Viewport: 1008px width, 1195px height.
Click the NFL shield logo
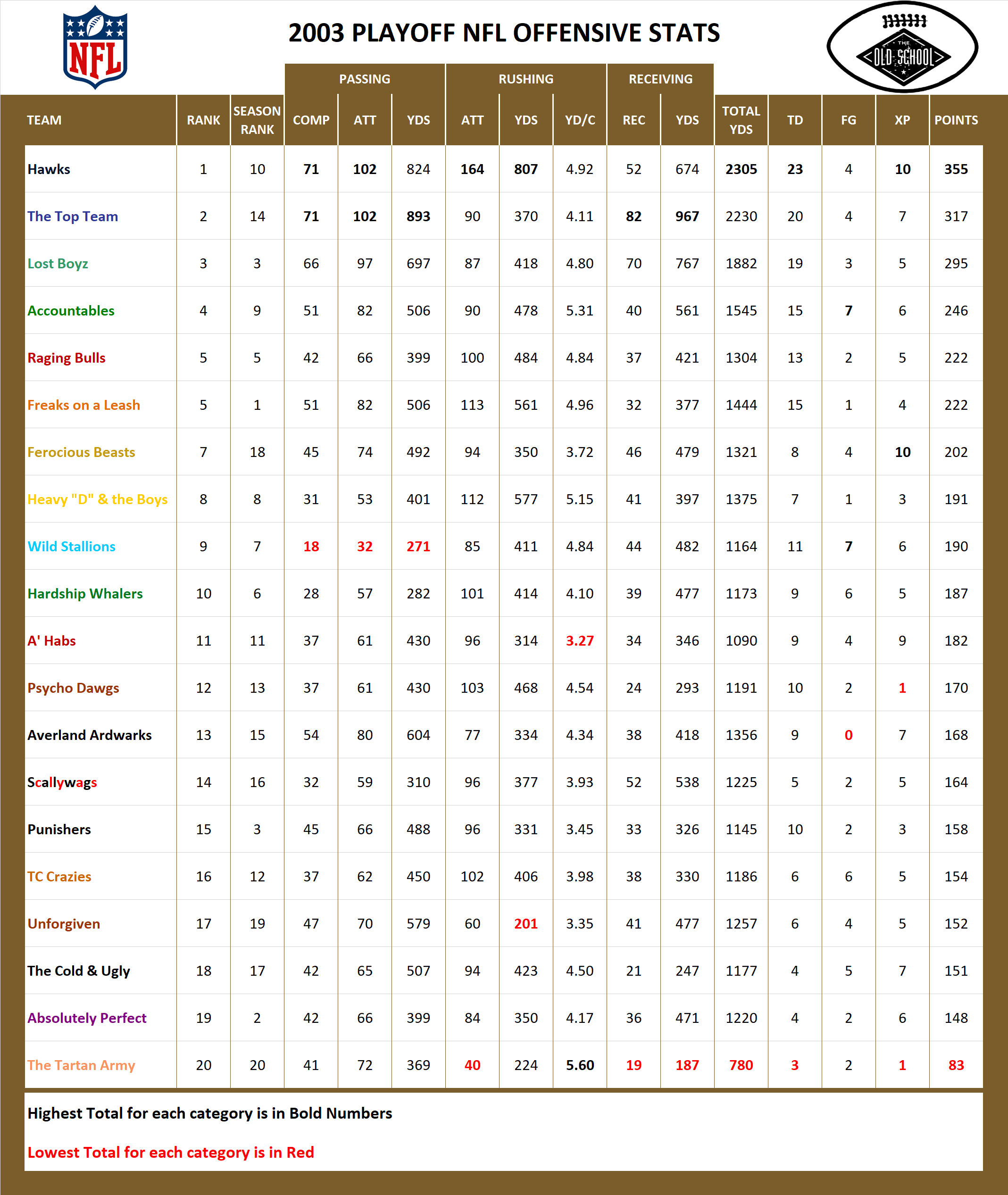point(95,46)
